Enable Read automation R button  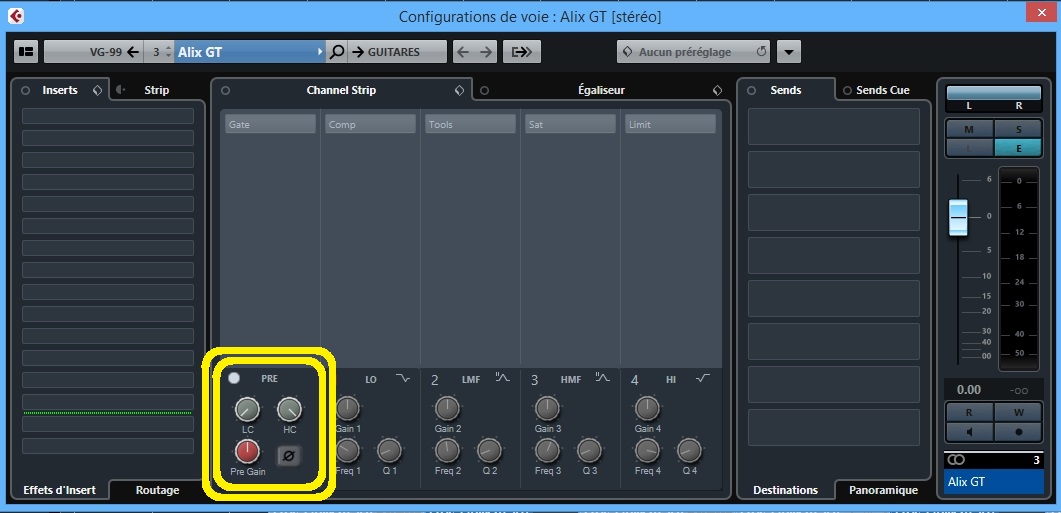(x=969, y=412)
